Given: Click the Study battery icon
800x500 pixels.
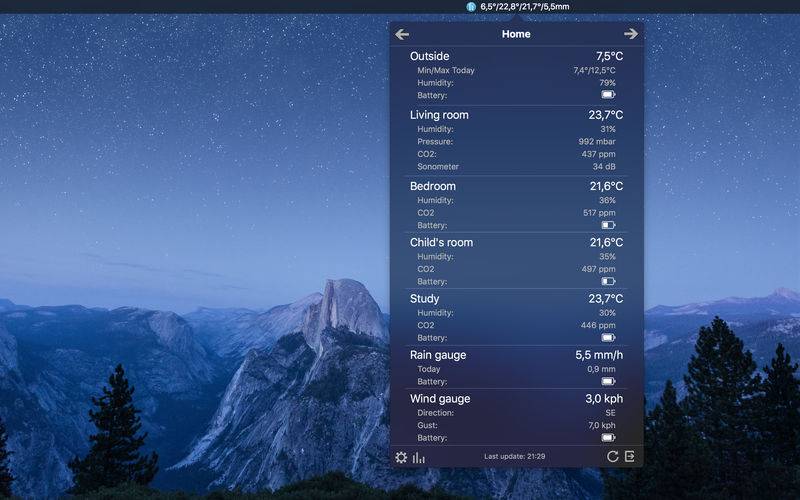Looking at the screenshot, I should click(x=608, y=337).
